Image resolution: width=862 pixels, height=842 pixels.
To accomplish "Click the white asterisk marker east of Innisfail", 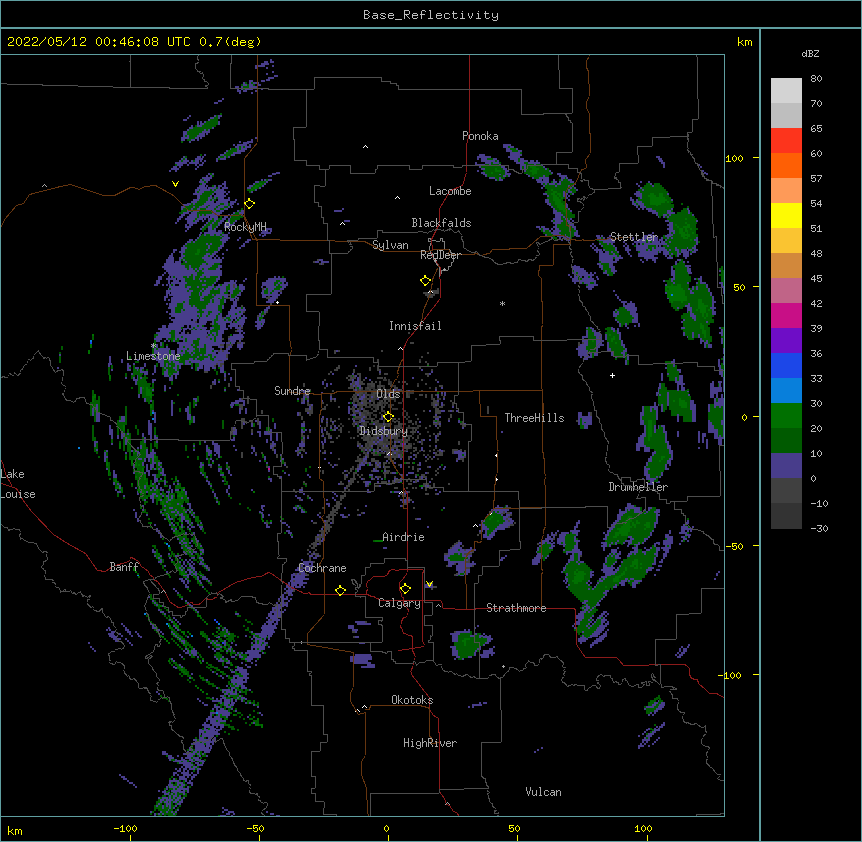I will click(502, 304).
